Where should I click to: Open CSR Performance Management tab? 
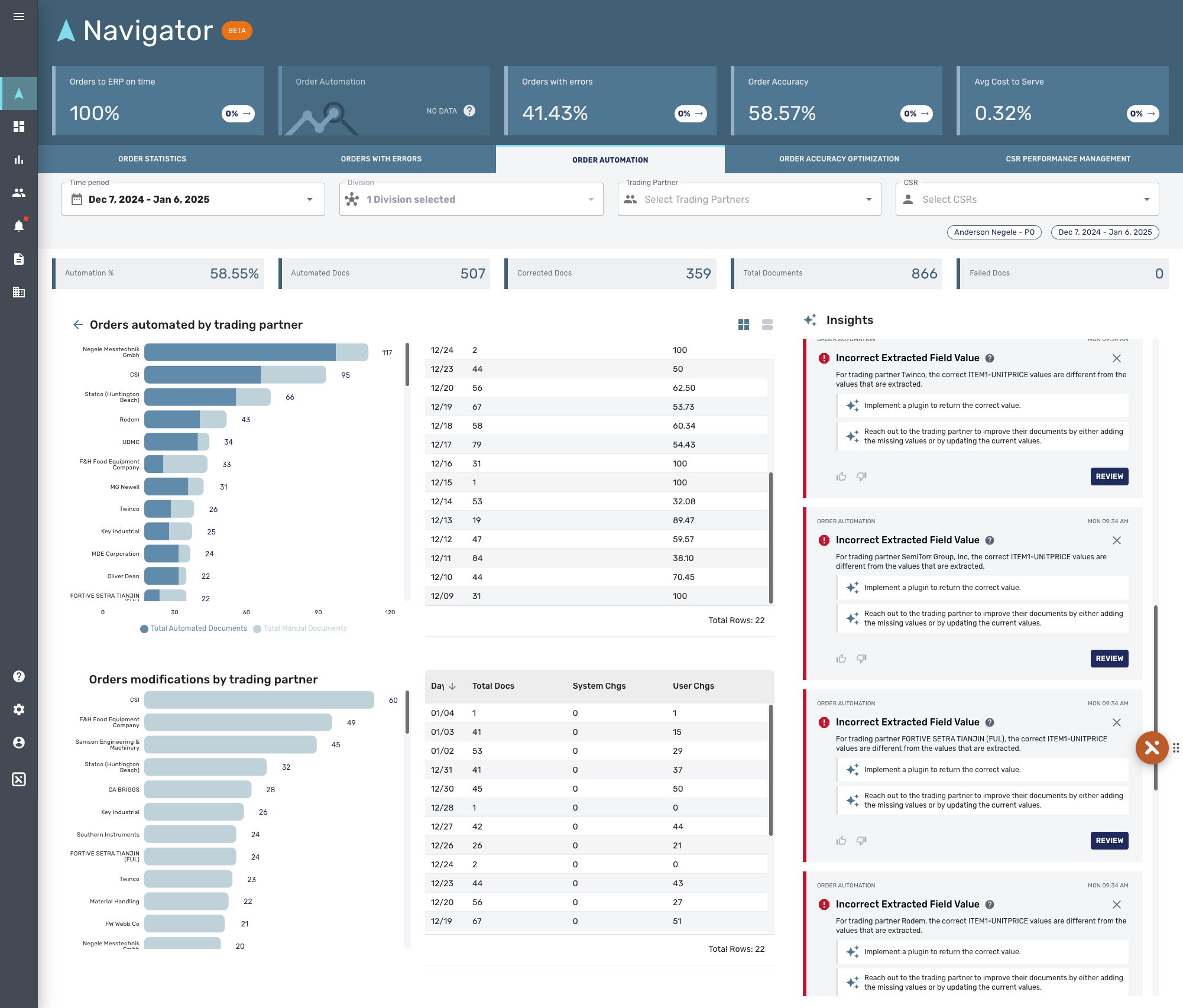tap(1068, 159)
